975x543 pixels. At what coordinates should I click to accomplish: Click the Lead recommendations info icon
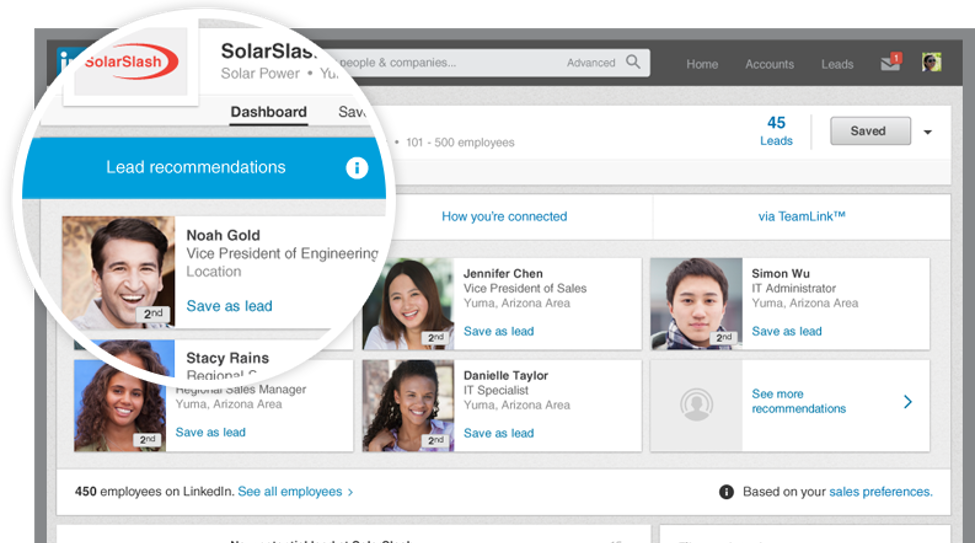pos(357,167)
